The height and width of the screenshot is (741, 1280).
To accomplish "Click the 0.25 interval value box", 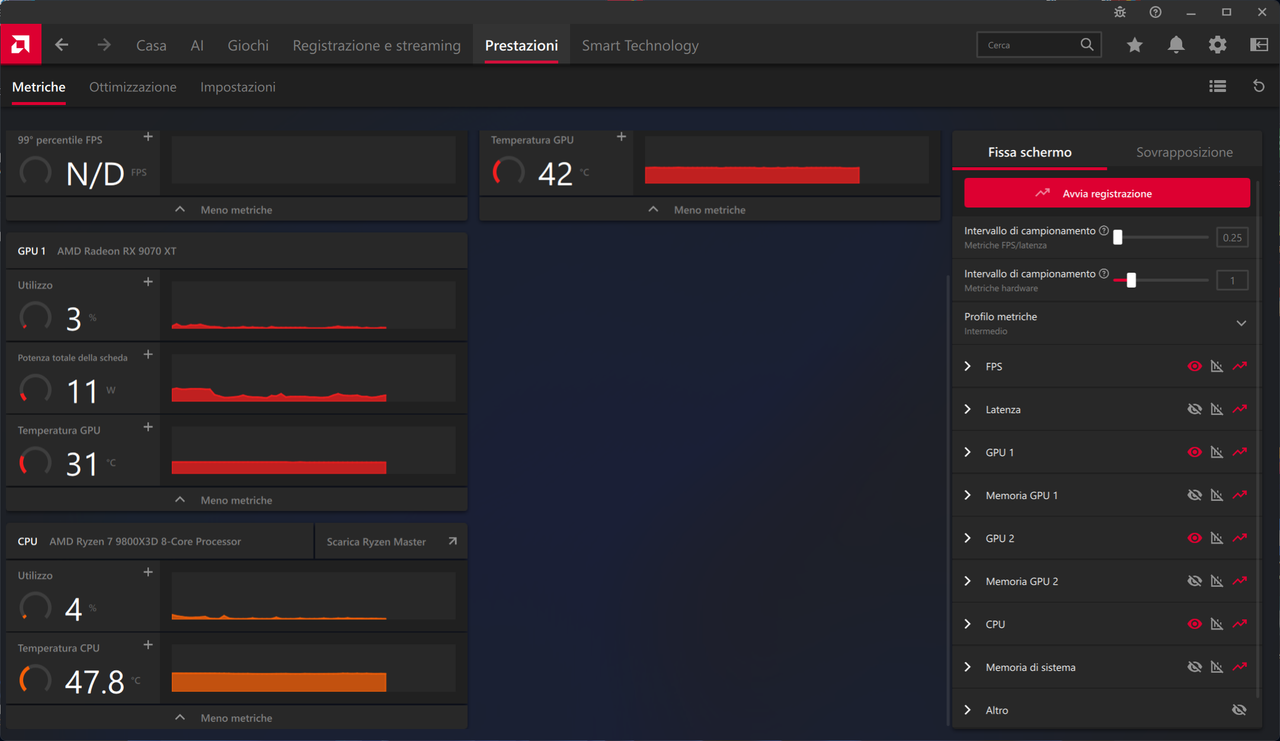I will pos(1232,238).
